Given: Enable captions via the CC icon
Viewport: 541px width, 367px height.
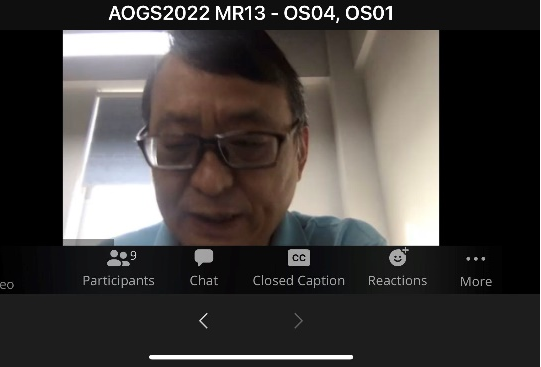Looking at the screenshot, I should (x=299, y=258).
